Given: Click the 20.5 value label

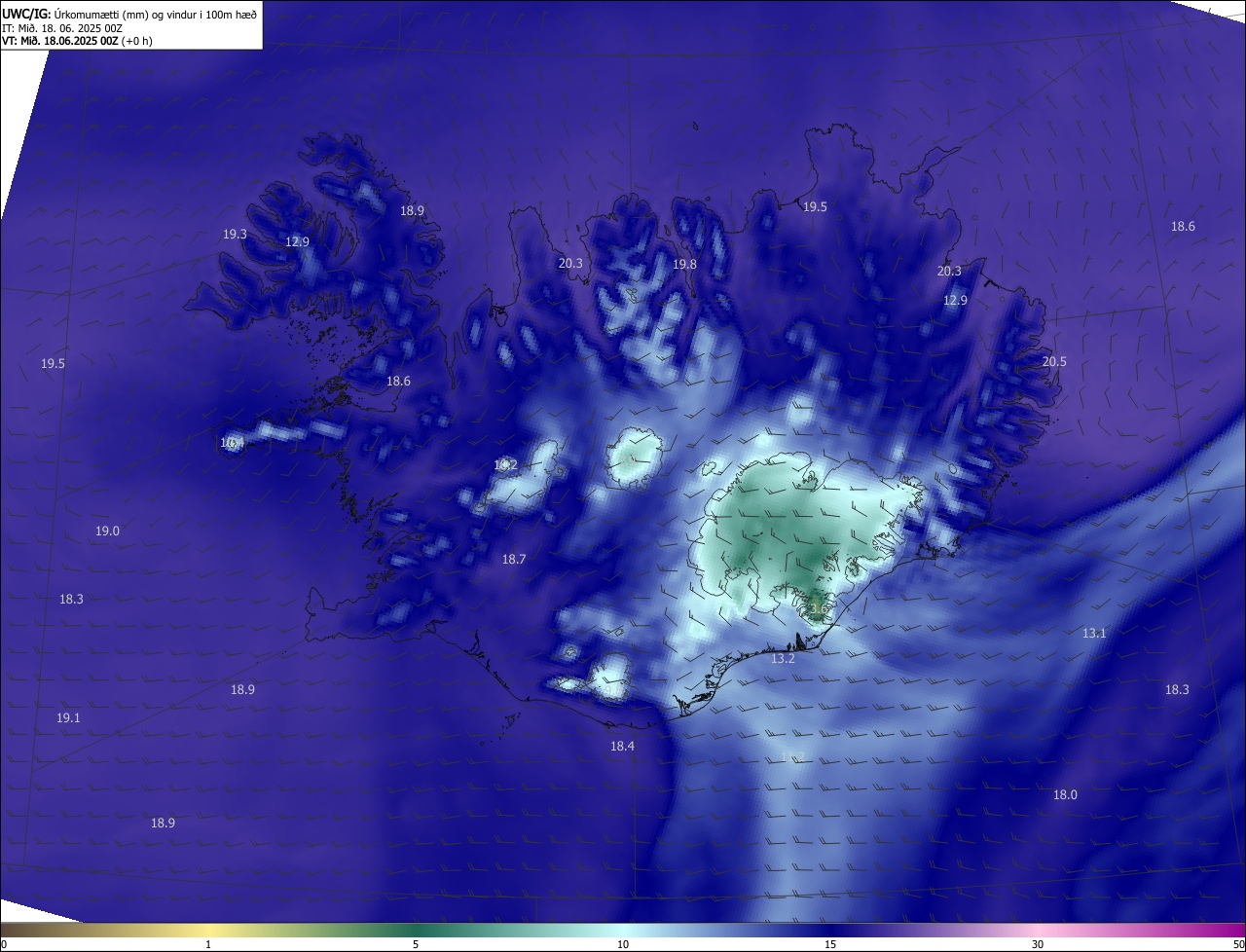Looking at the screenshot, I should point(1054,362).
